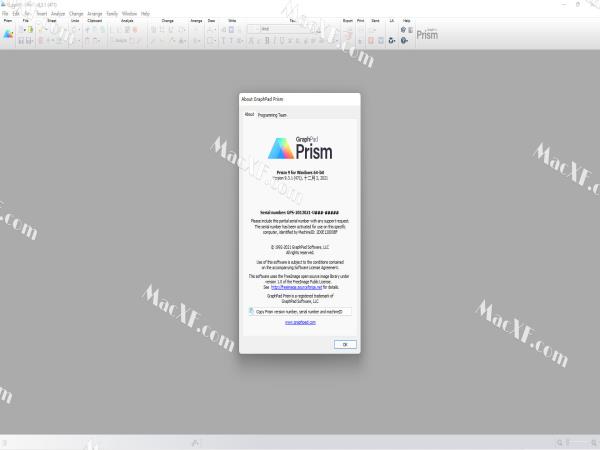Image resolution: width=600 pixels, height=450 pixels.
Task: Open the Analyze menu
Action: click(58, 13)
